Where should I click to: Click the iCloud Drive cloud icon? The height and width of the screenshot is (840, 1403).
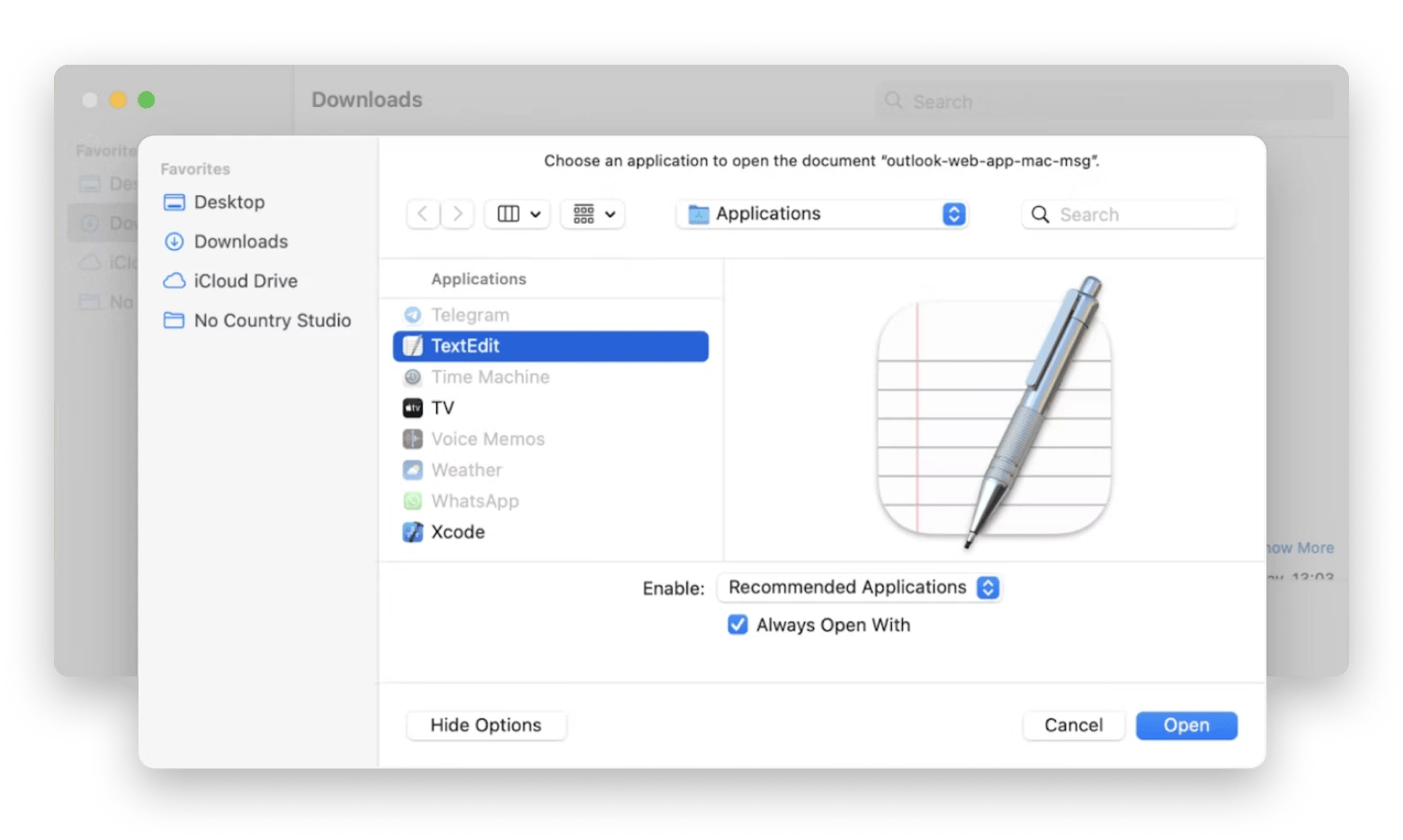[174, 281]
